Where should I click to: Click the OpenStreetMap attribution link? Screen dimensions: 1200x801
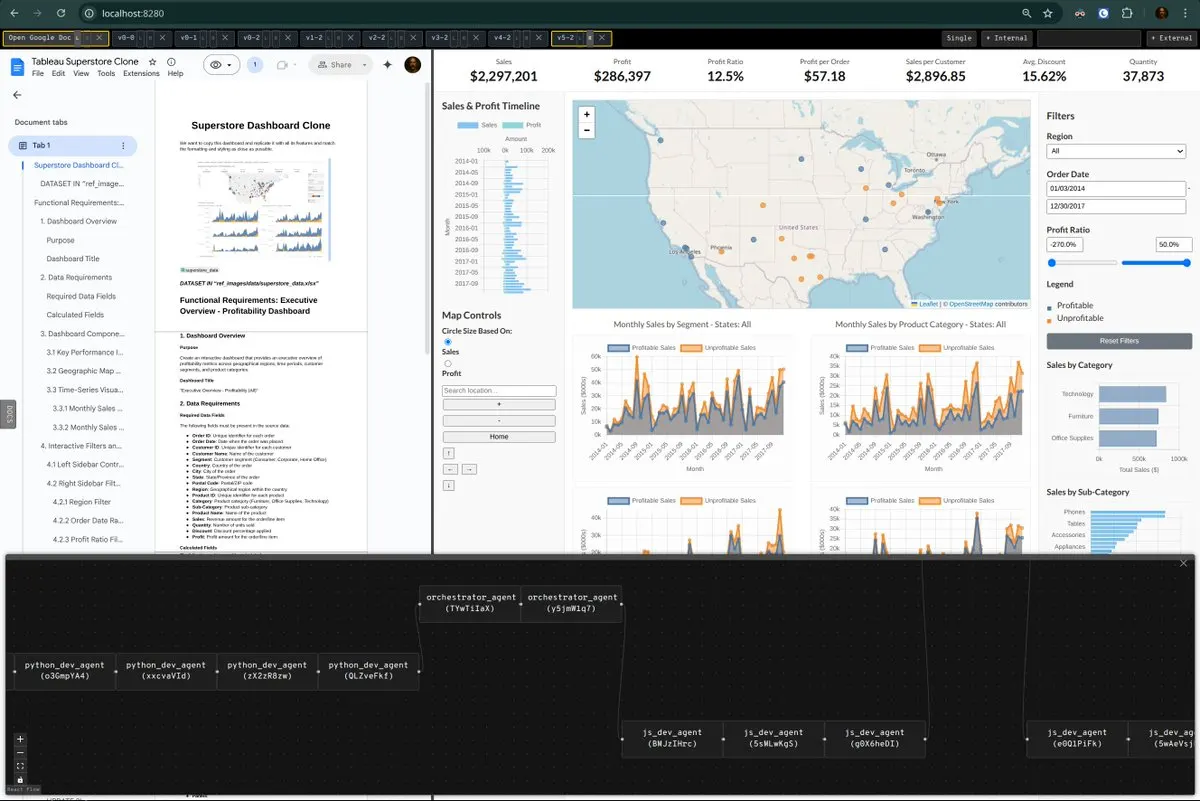tap(972, 304)
